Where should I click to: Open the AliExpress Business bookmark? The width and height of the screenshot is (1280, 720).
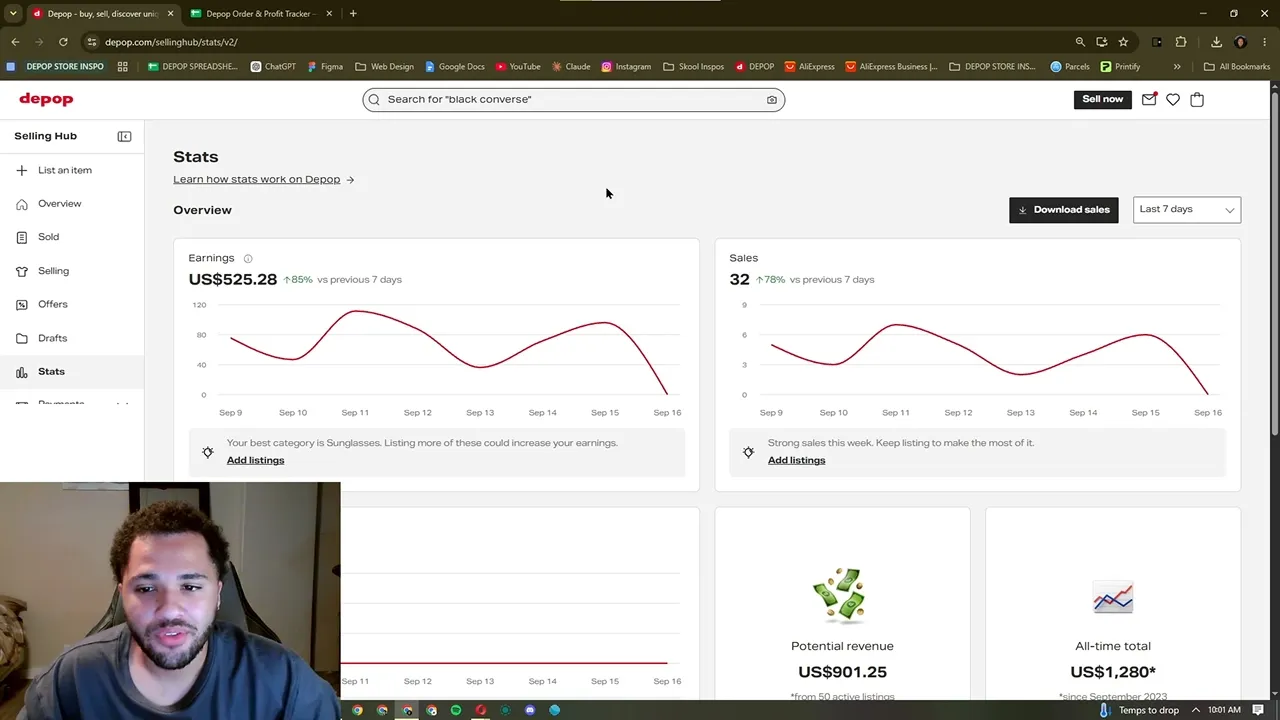[x=891, y=67]
